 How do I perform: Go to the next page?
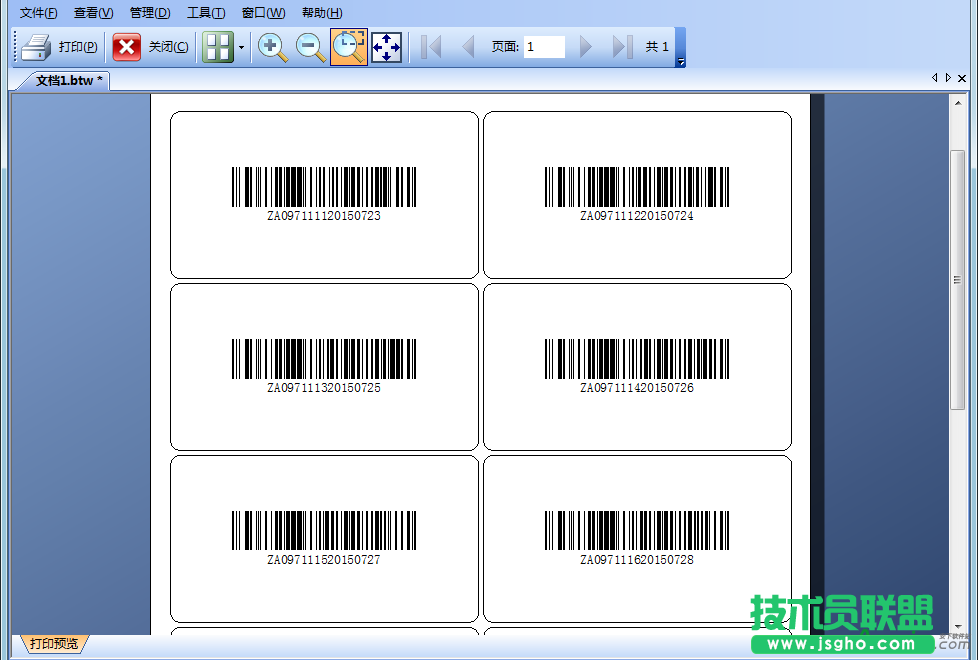click(x=586, y=47)
